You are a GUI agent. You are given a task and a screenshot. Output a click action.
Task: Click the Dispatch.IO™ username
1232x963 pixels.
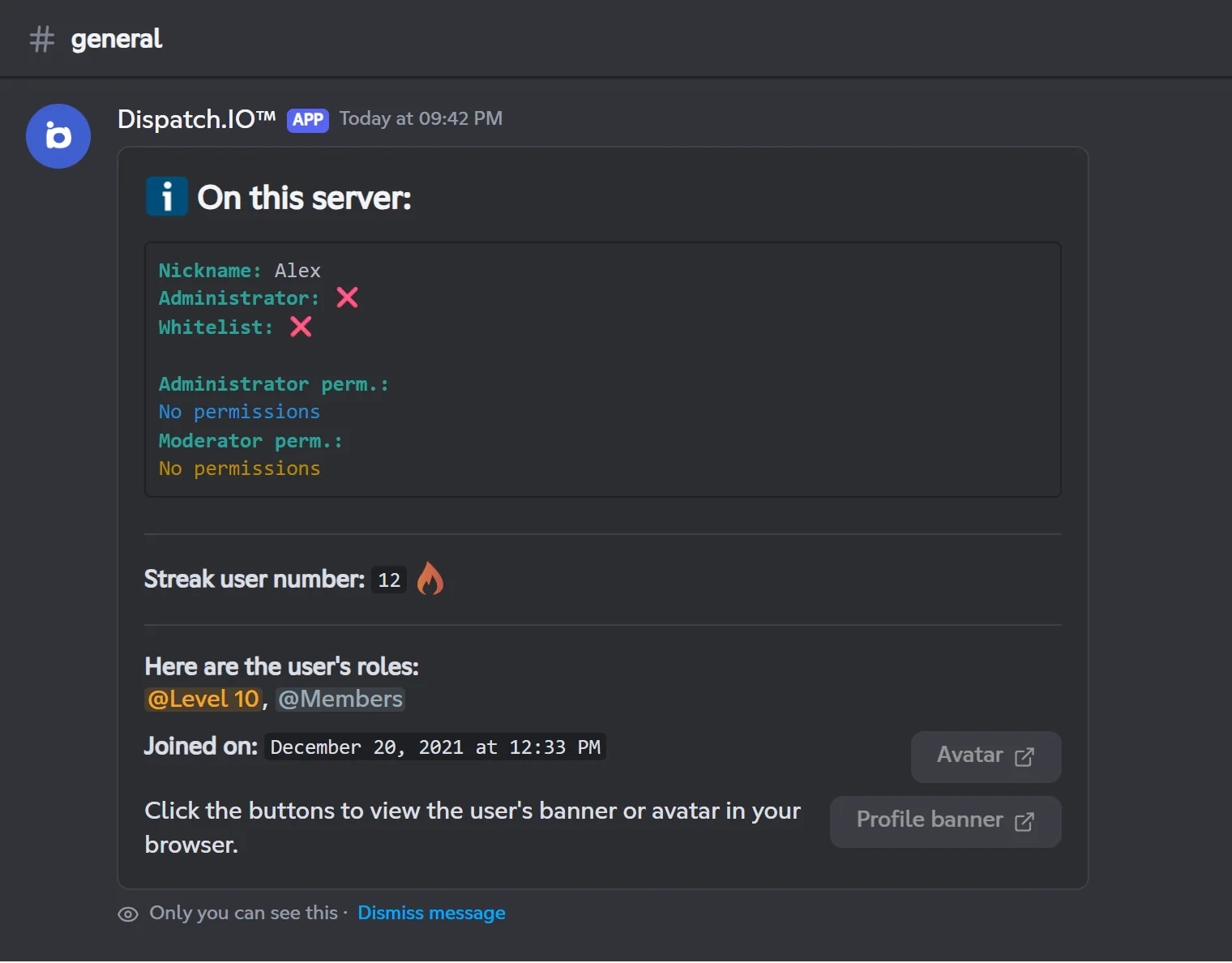tap(197, 119)
